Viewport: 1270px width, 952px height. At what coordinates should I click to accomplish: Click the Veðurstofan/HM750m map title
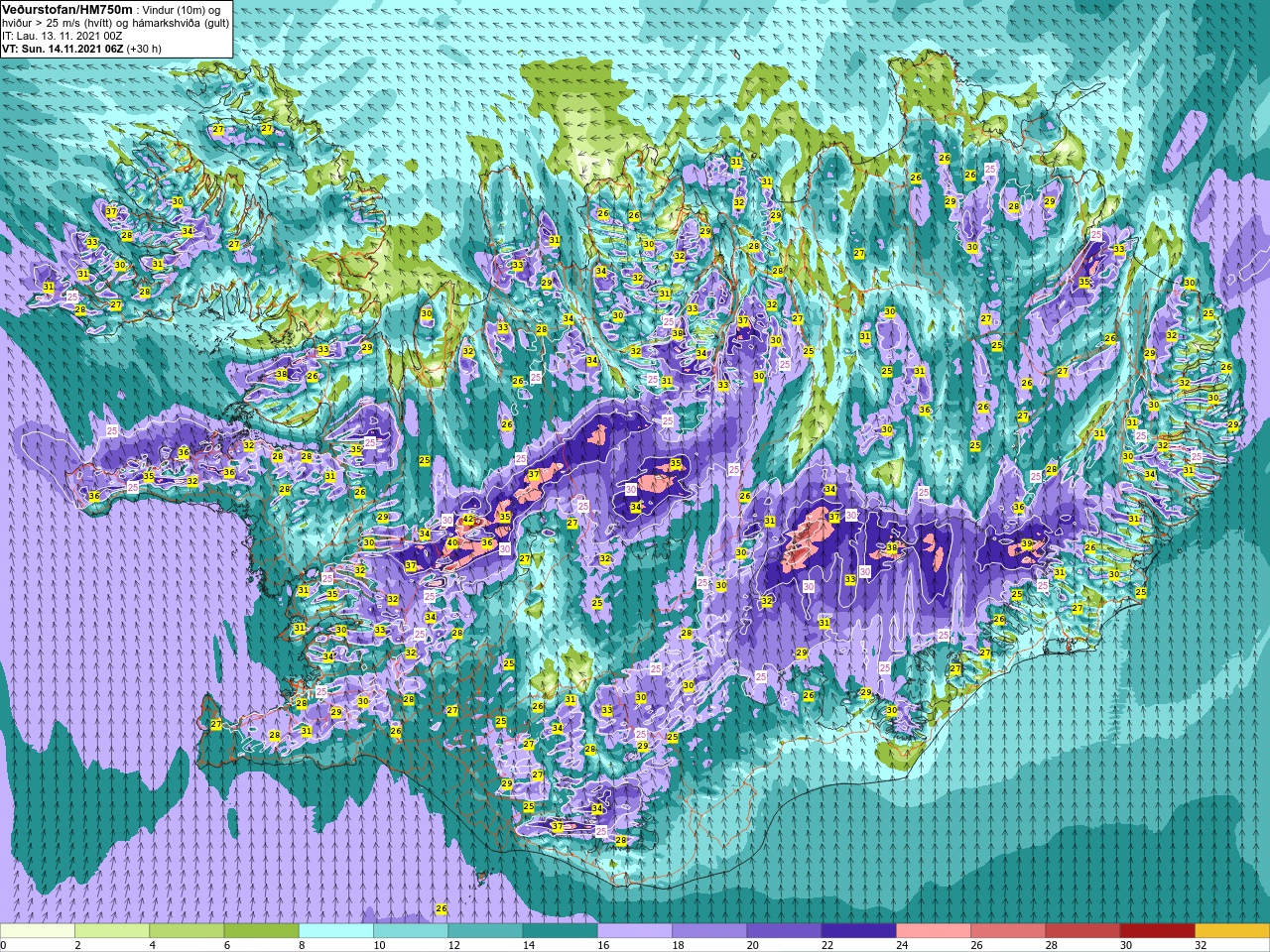[66, 9]
